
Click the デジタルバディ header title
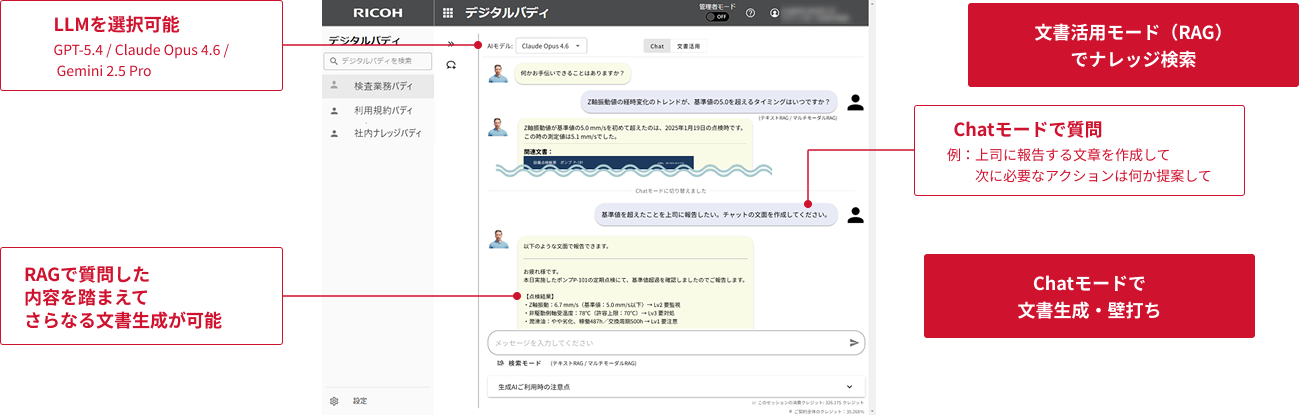pos(508,13)
